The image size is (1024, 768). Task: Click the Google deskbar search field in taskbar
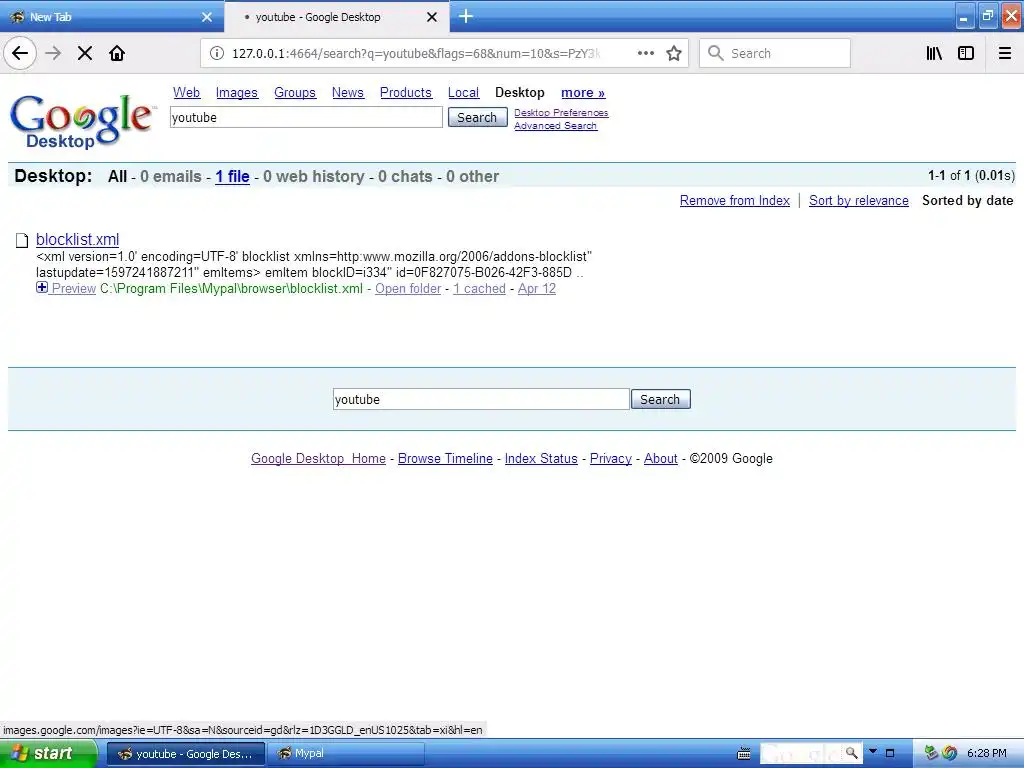tap(802, 754)
